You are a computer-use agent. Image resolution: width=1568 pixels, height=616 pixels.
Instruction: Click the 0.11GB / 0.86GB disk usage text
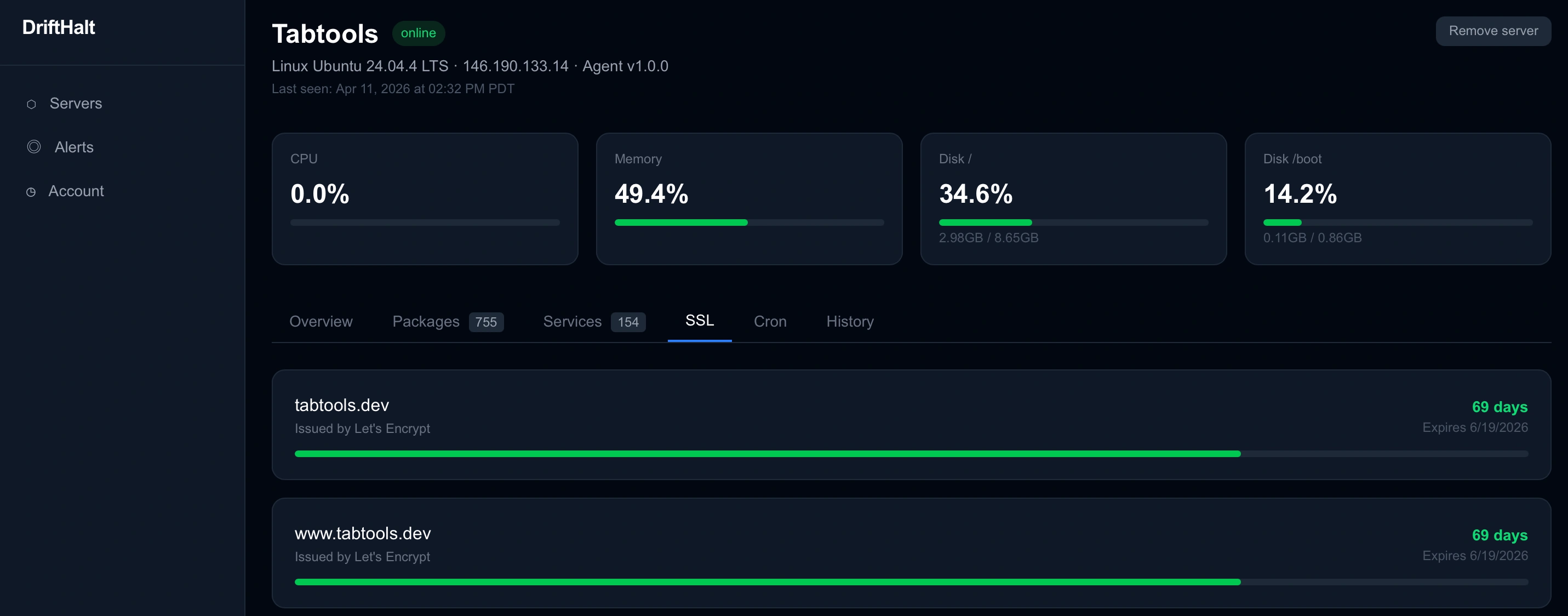pos(1312,238)
